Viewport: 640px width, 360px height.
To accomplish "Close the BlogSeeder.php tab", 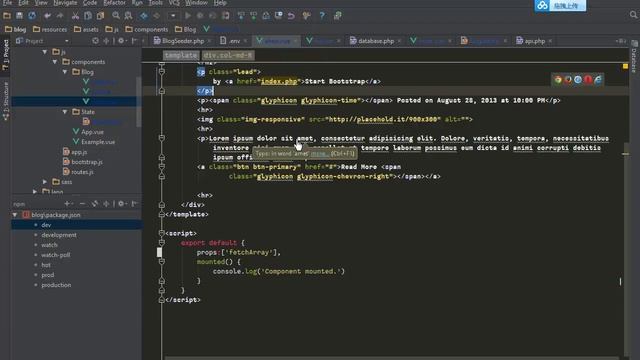I will 209,41.
